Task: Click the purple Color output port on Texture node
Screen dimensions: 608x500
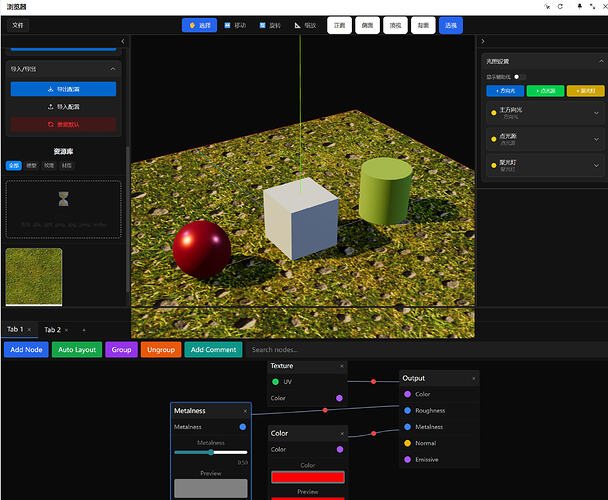Action: (339, 398)
